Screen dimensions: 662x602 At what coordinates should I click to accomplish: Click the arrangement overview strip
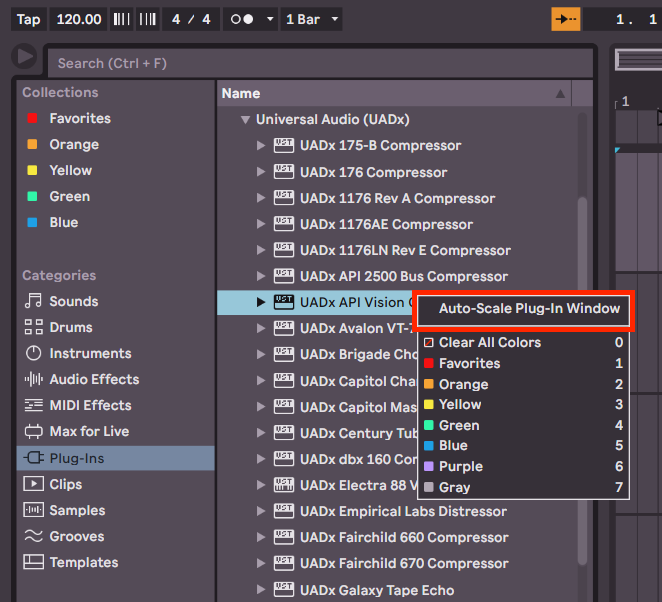(x=638, y=60)
